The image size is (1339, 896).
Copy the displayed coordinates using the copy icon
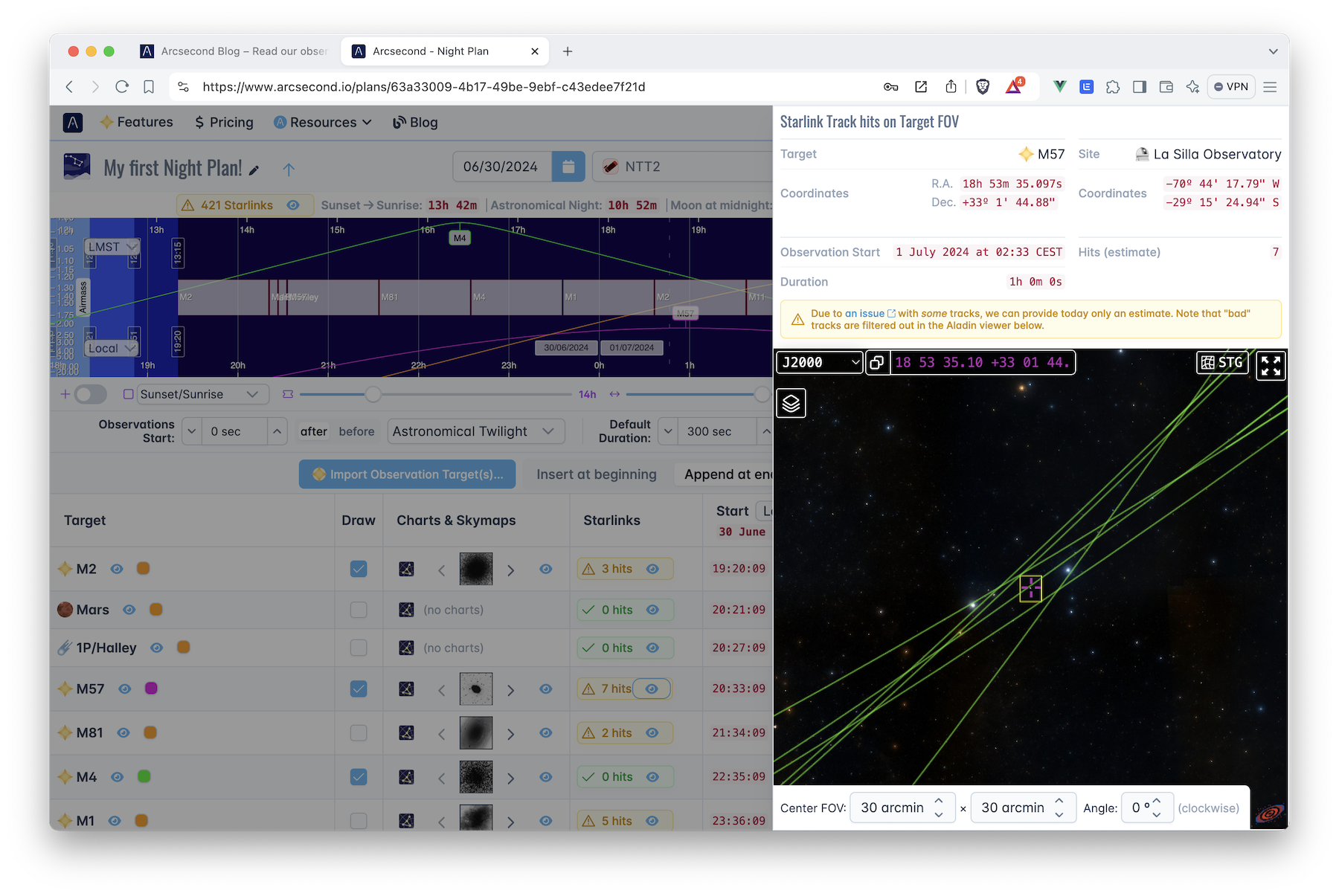[x=877, y=362]
